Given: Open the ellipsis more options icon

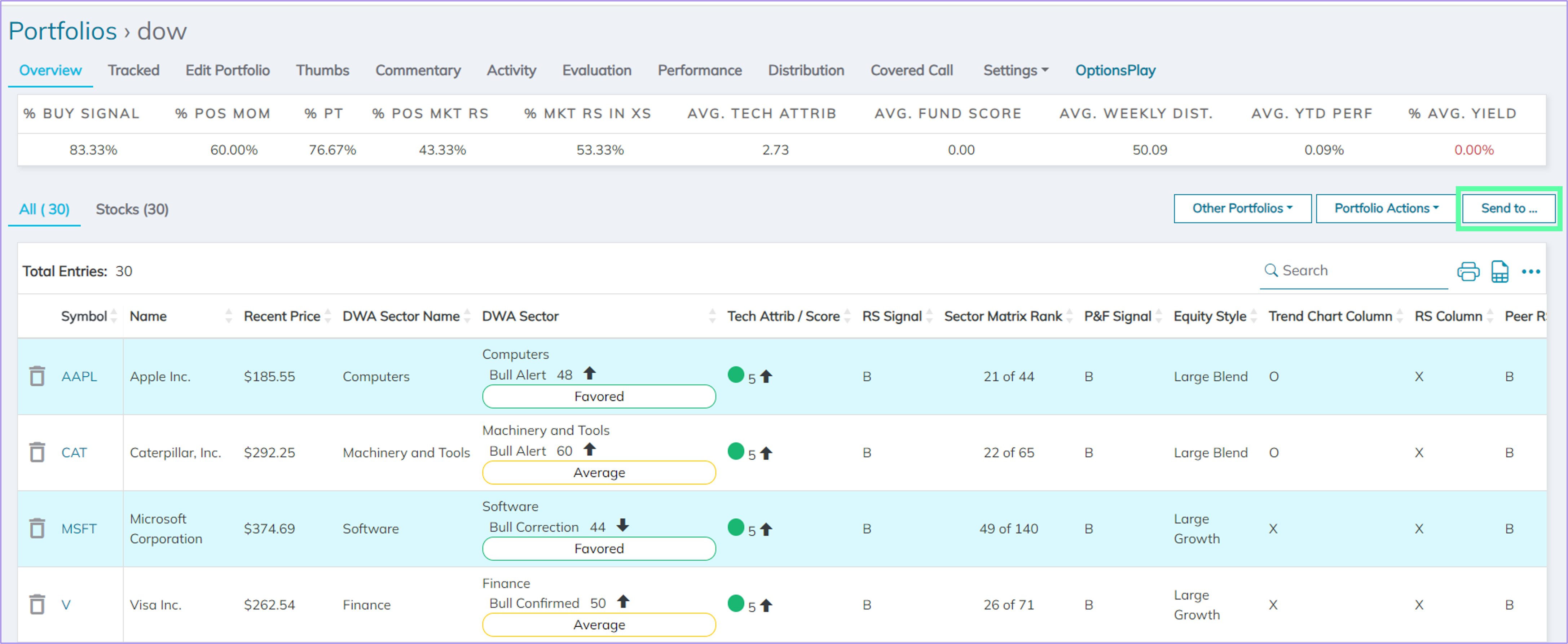Looking at the screenshot, I should (1532, 271).
